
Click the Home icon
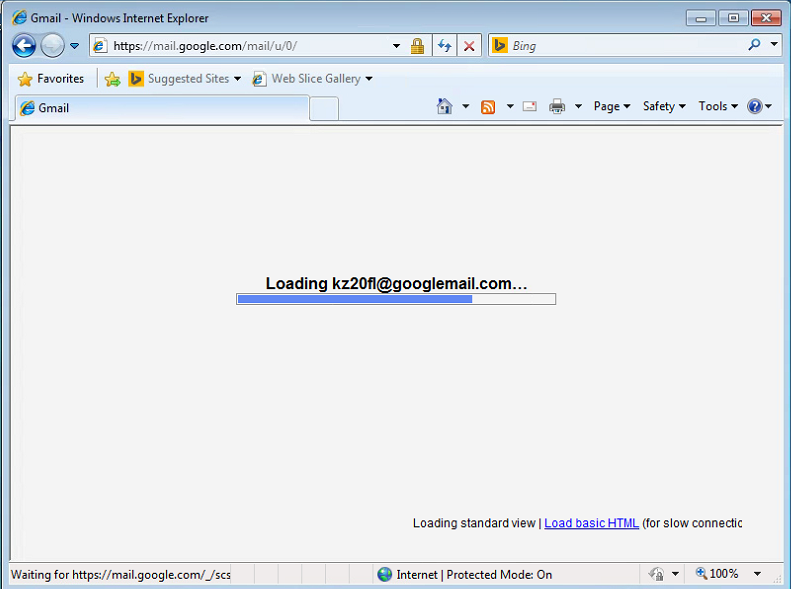point(444,106)
